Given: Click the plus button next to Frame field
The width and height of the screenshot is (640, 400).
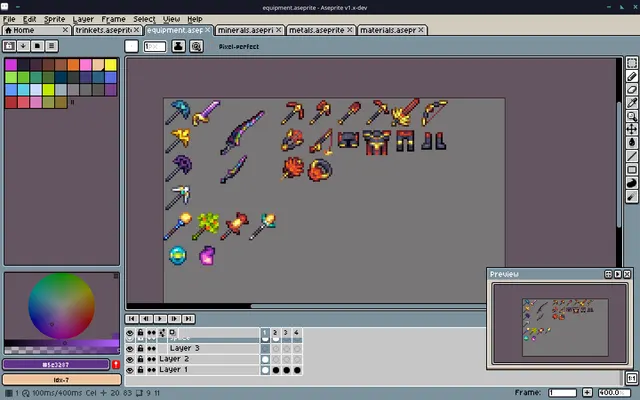Looking at the screenshot, I should point(587,393).
